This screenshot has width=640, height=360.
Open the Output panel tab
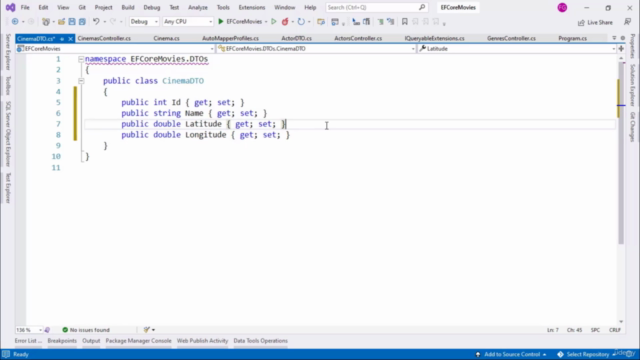91,341
